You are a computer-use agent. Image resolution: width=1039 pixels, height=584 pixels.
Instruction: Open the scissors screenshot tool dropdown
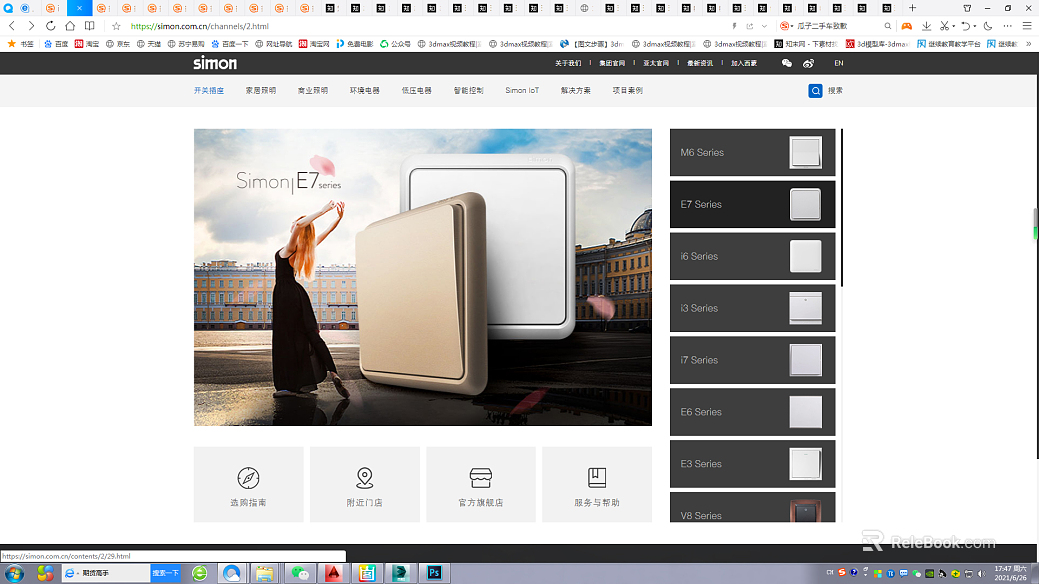coord(954,26)
